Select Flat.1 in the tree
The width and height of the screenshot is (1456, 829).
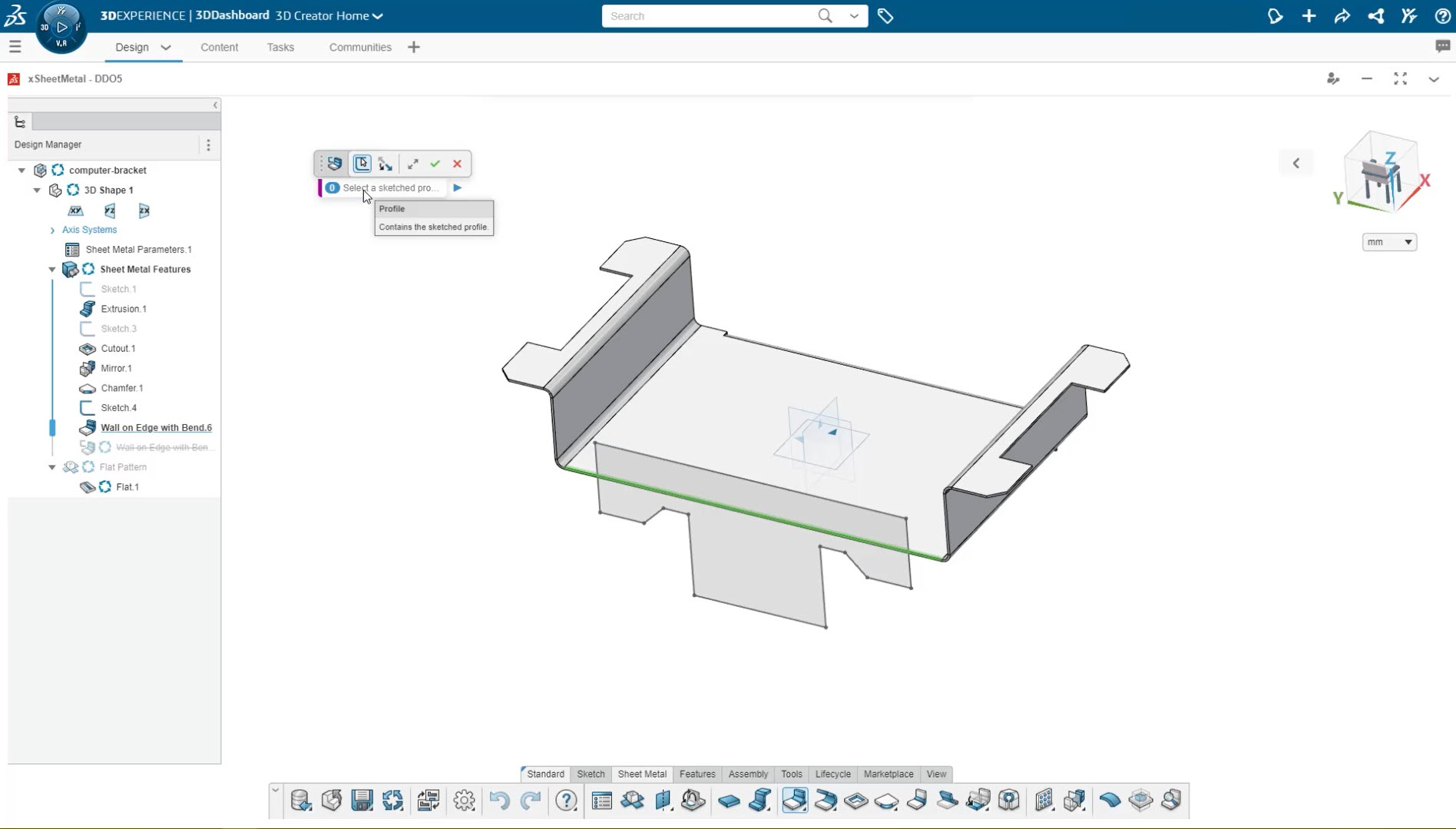pos(127,487)
